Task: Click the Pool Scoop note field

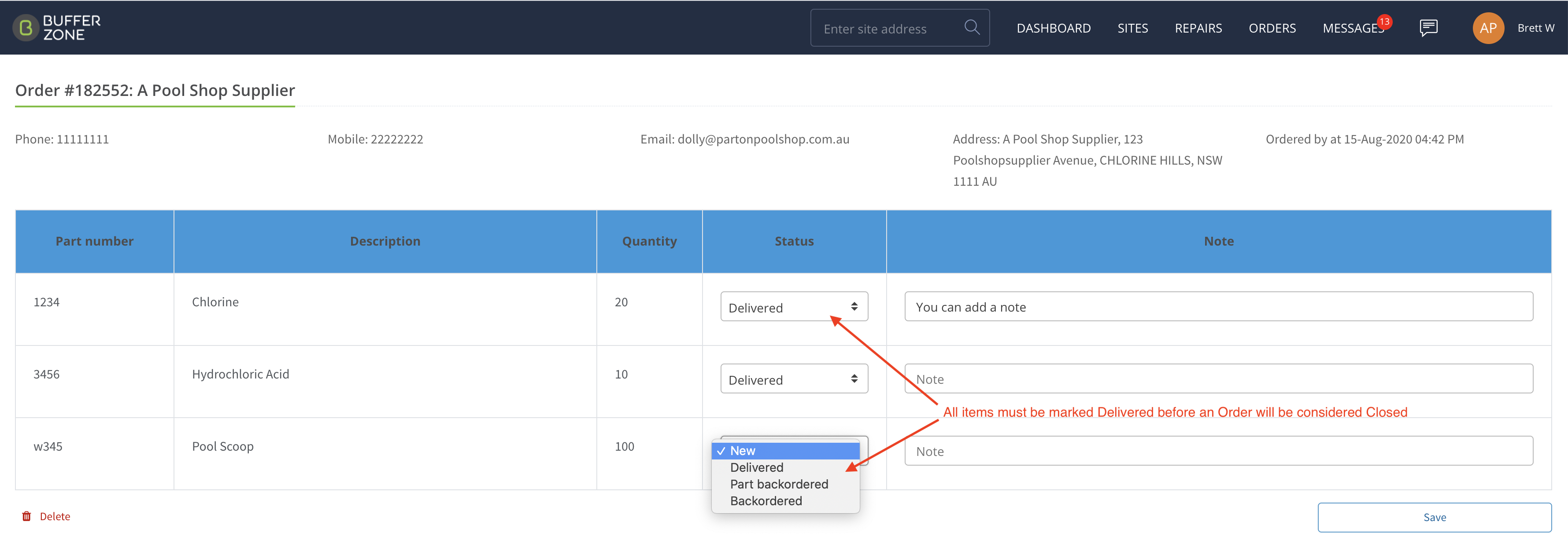Action: click(1219, 451)
